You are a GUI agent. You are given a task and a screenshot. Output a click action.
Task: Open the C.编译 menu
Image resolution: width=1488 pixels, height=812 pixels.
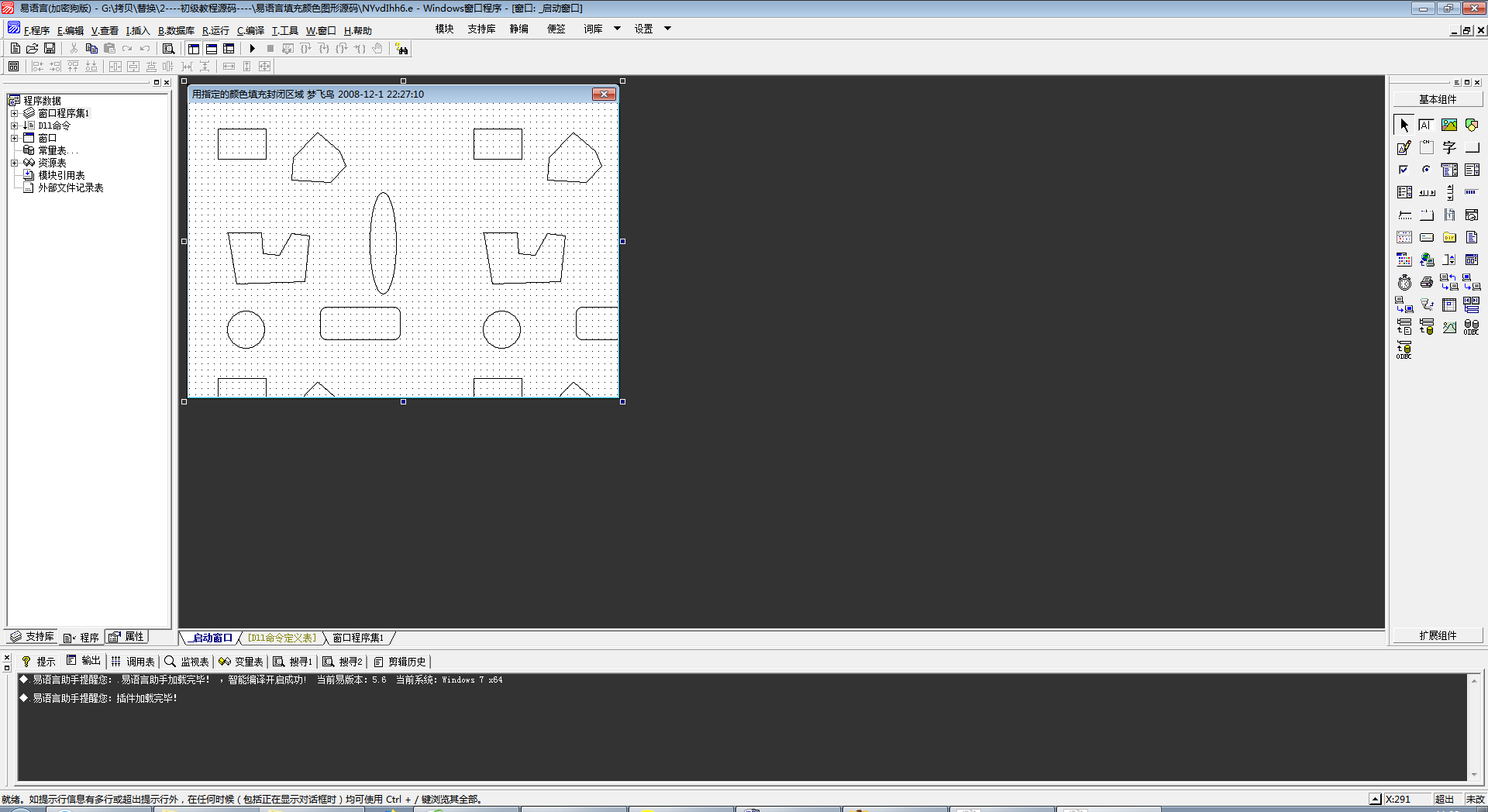pyautogui.click(x=250, y=30)
